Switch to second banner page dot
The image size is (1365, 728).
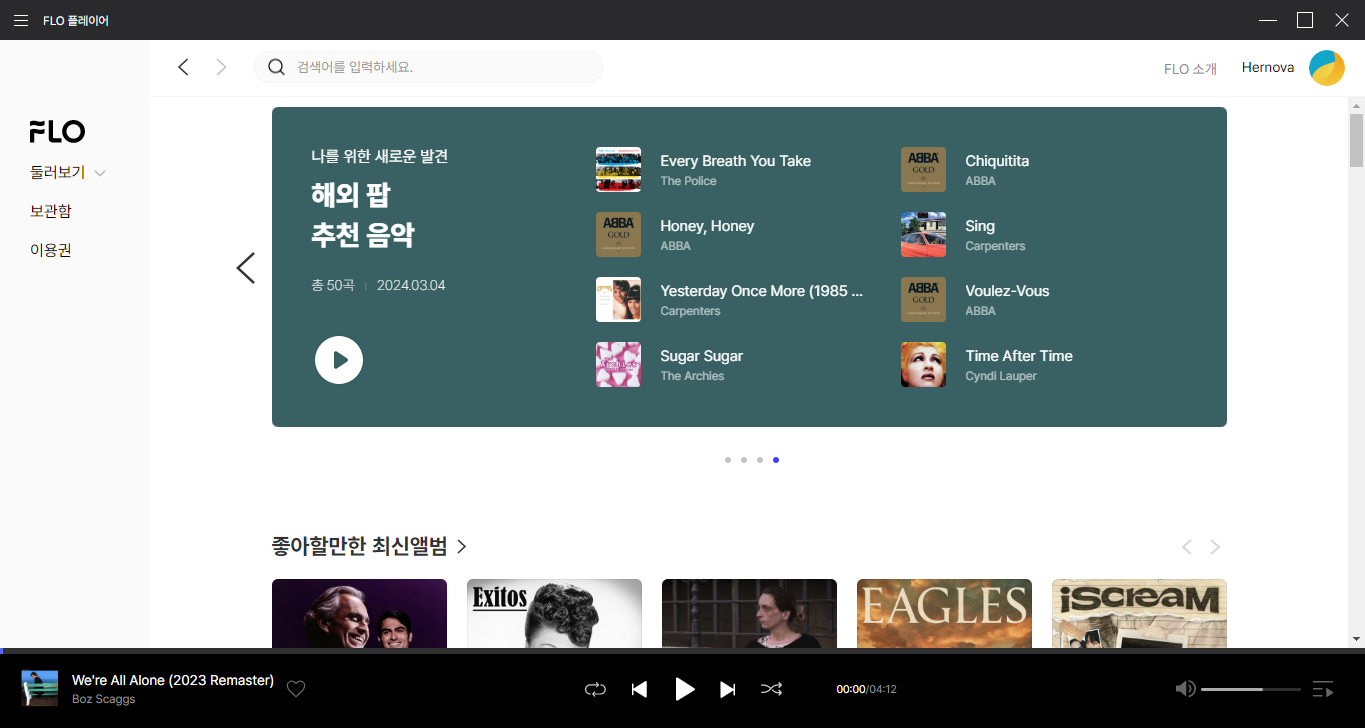744,460
